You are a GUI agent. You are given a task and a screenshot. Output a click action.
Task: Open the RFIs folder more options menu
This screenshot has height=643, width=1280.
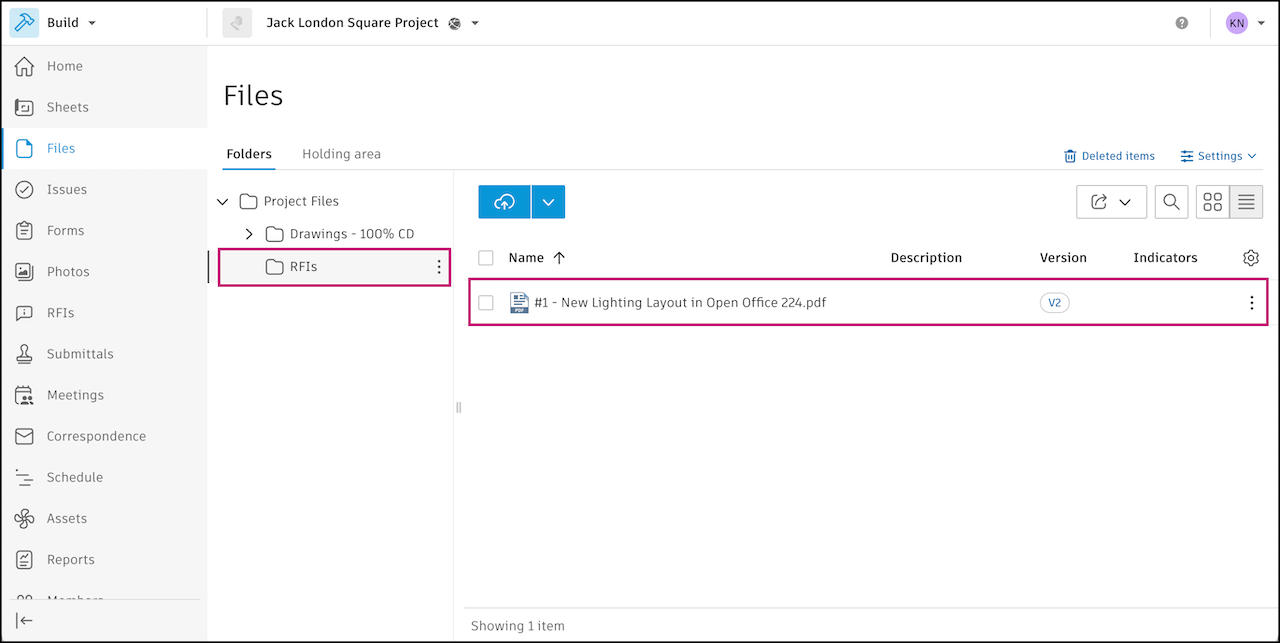click(439, 267)
